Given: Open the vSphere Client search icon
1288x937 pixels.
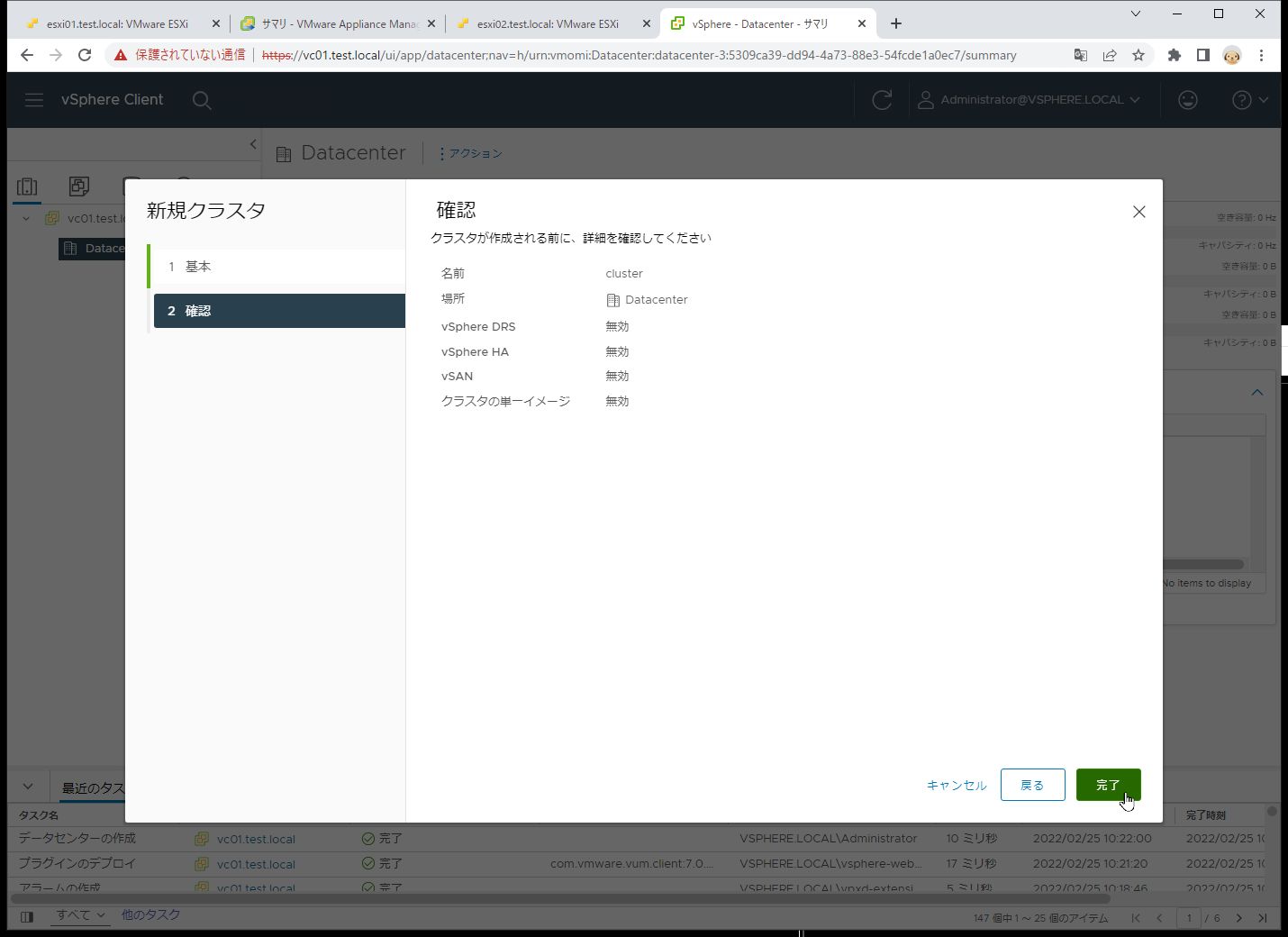Looking at the screenshot, I should coord(202,100).
